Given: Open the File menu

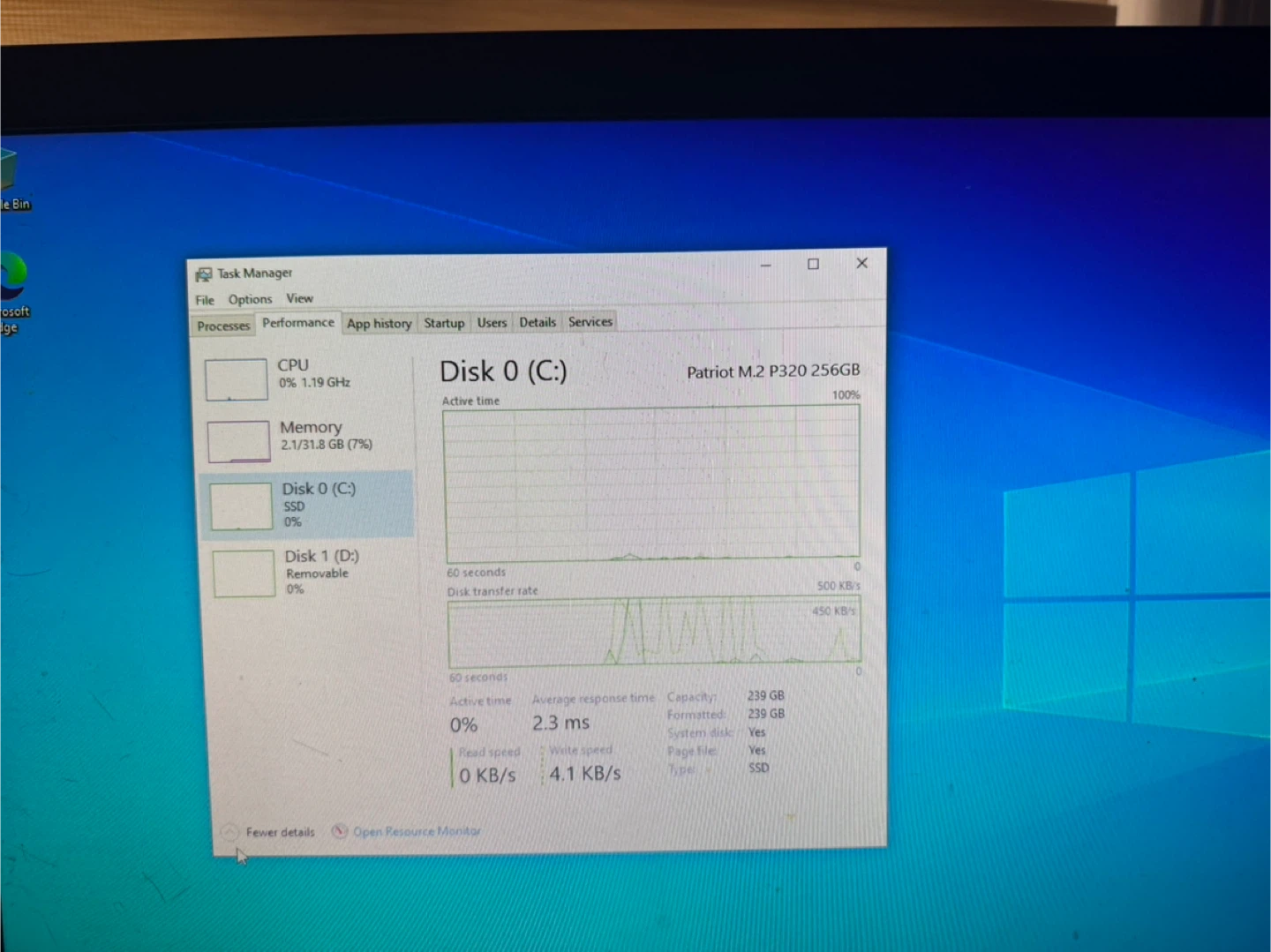Looking at the screenshot, I should [x=205, y=300].
